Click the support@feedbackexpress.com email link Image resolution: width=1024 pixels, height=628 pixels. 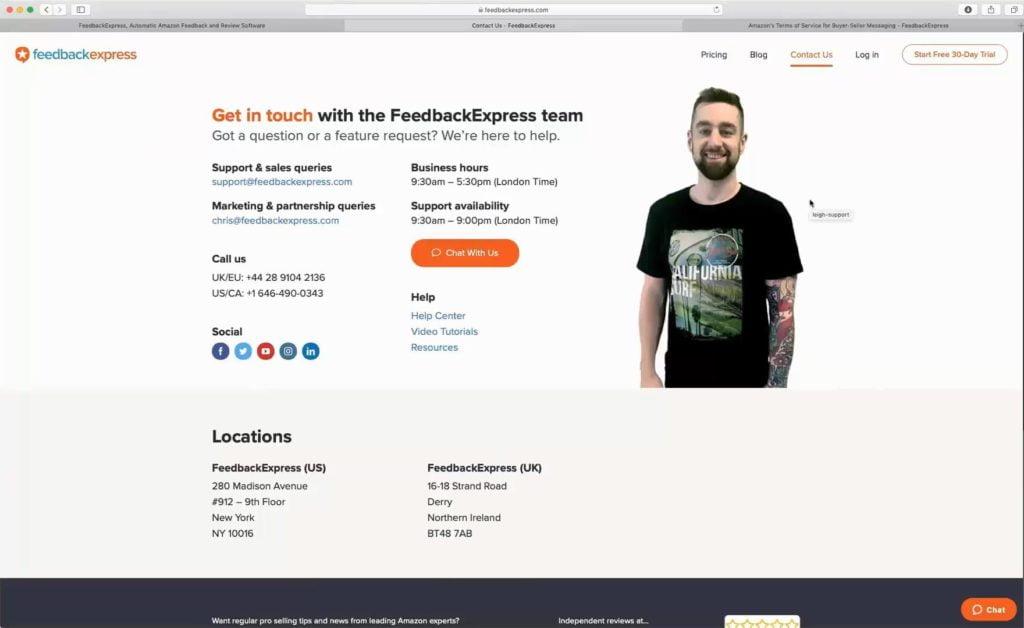pos(281,182)
